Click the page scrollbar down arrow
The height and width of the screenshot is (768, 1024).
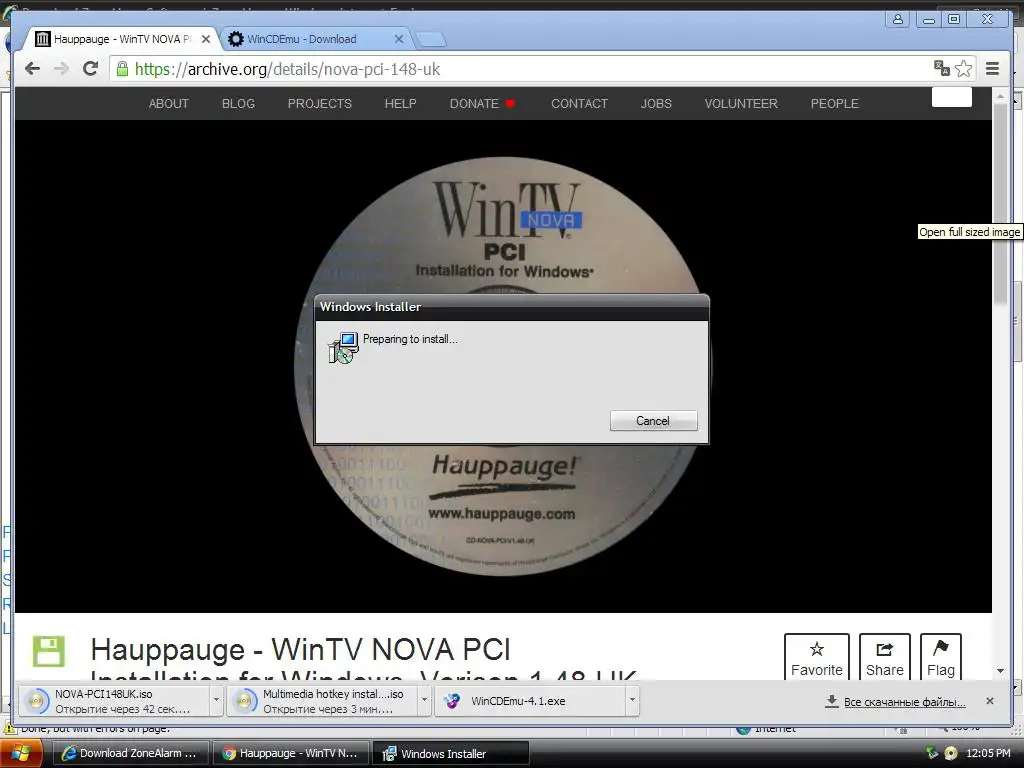pyautogui.click(x=1000, y=671)
